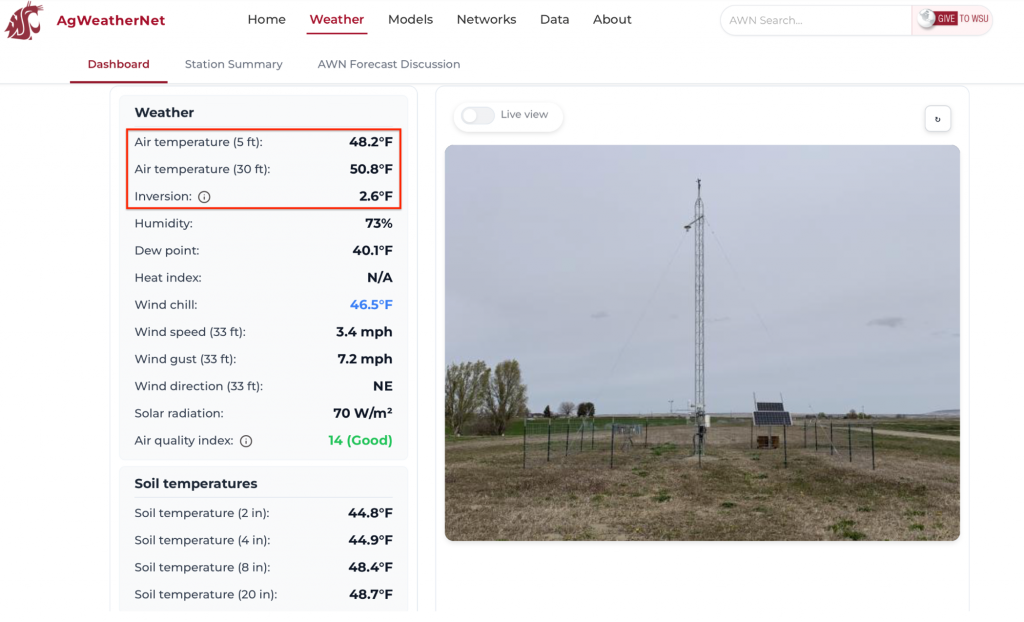
Task: Click the Air quality index info icon
Action: [x=246, y=440]
